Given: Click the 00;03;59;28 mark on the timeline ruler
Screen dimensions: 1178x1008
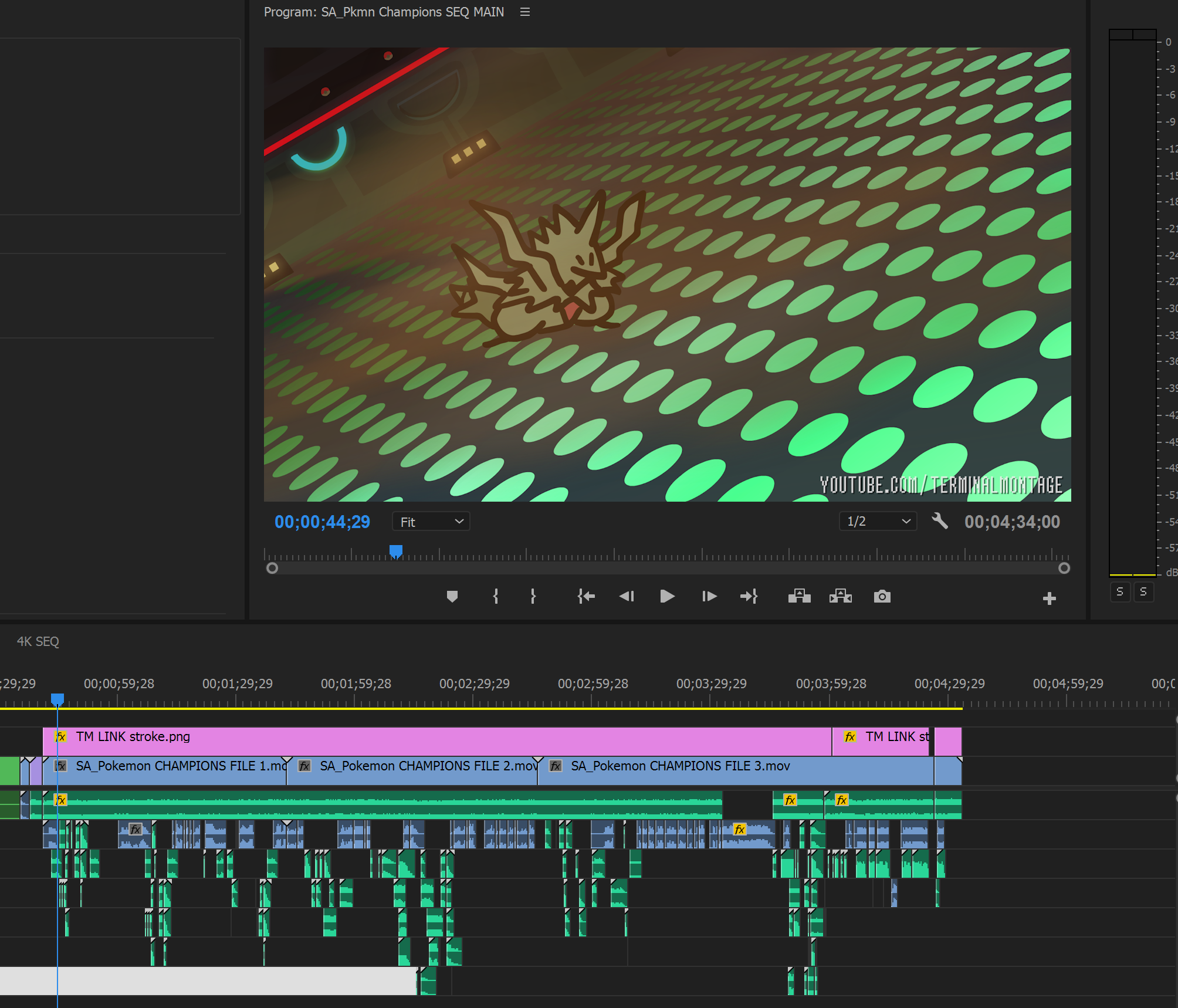Looking at the screenshot, I should 831,684.
